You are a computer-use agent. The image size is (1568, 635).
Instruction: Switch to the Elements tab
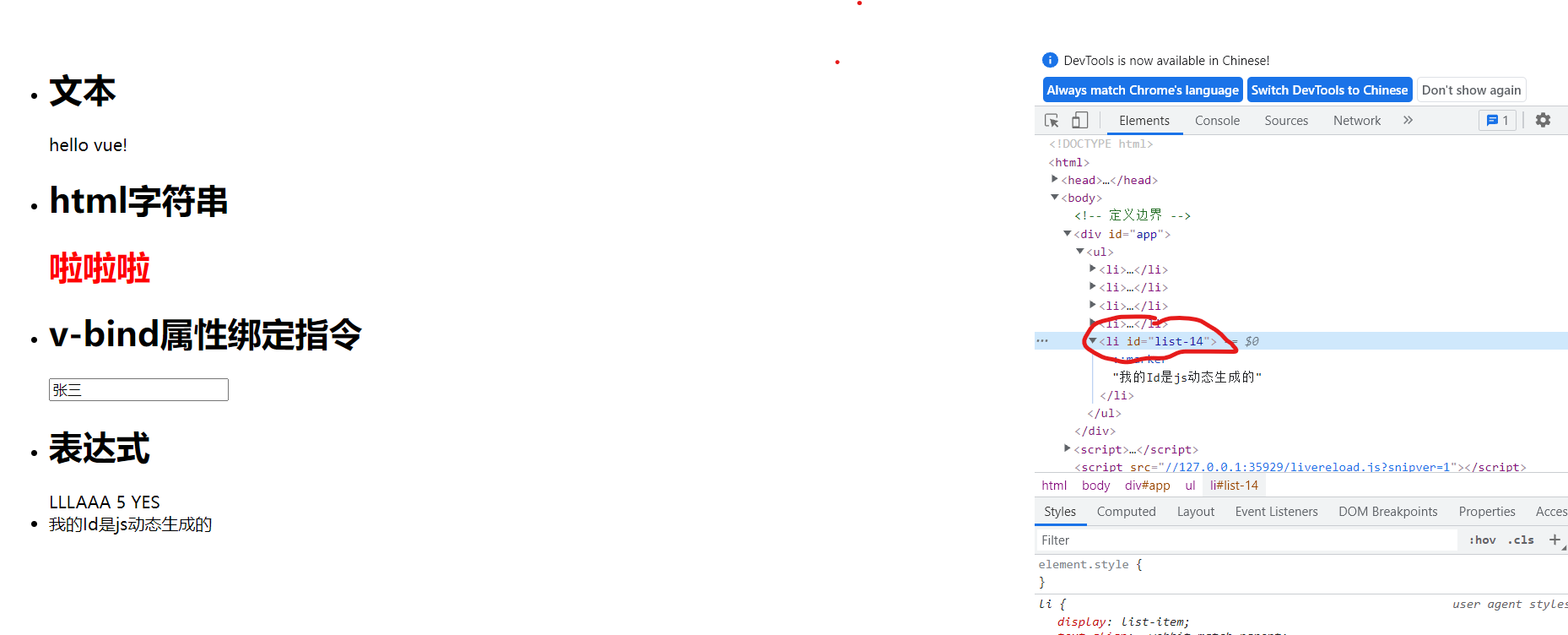1144,121
